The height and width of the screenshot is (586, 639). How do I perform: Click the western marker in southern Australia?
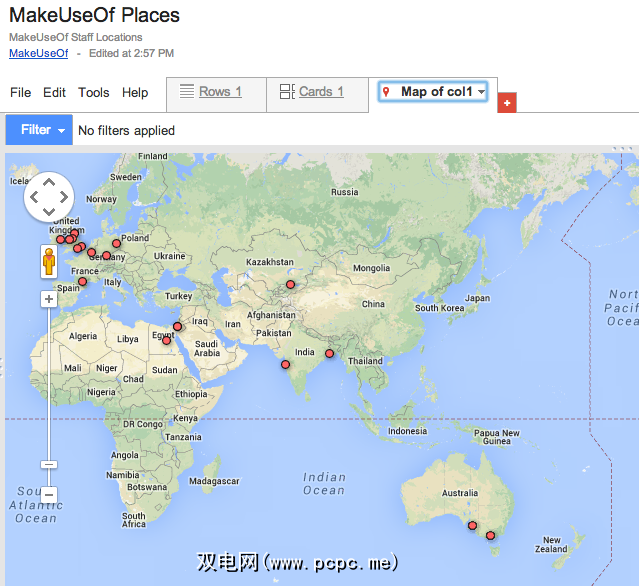click(x=472, y=525)
